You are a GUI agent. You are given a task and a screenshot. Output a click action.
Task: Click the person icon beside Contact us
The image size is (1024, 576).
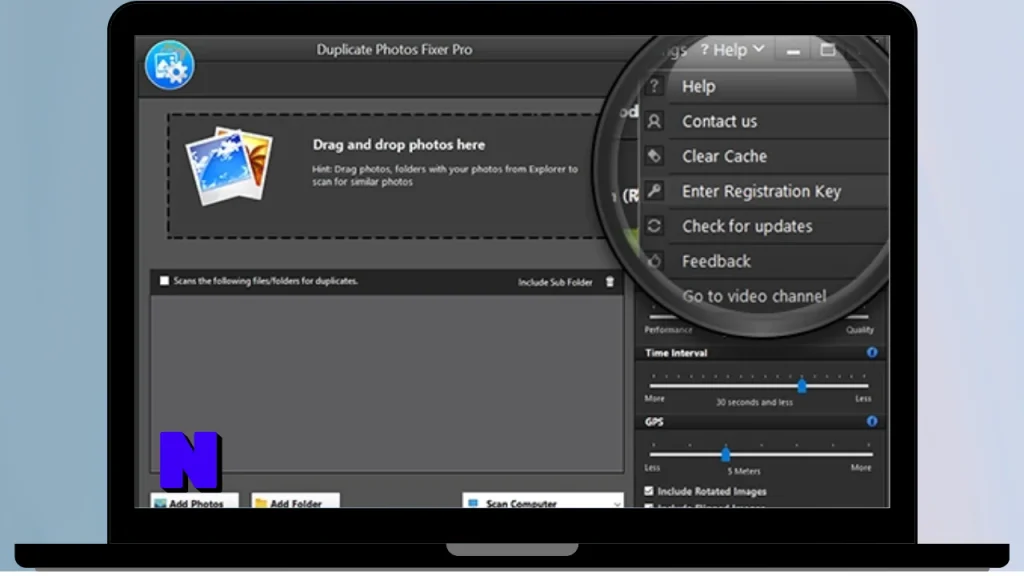(654, 121)
